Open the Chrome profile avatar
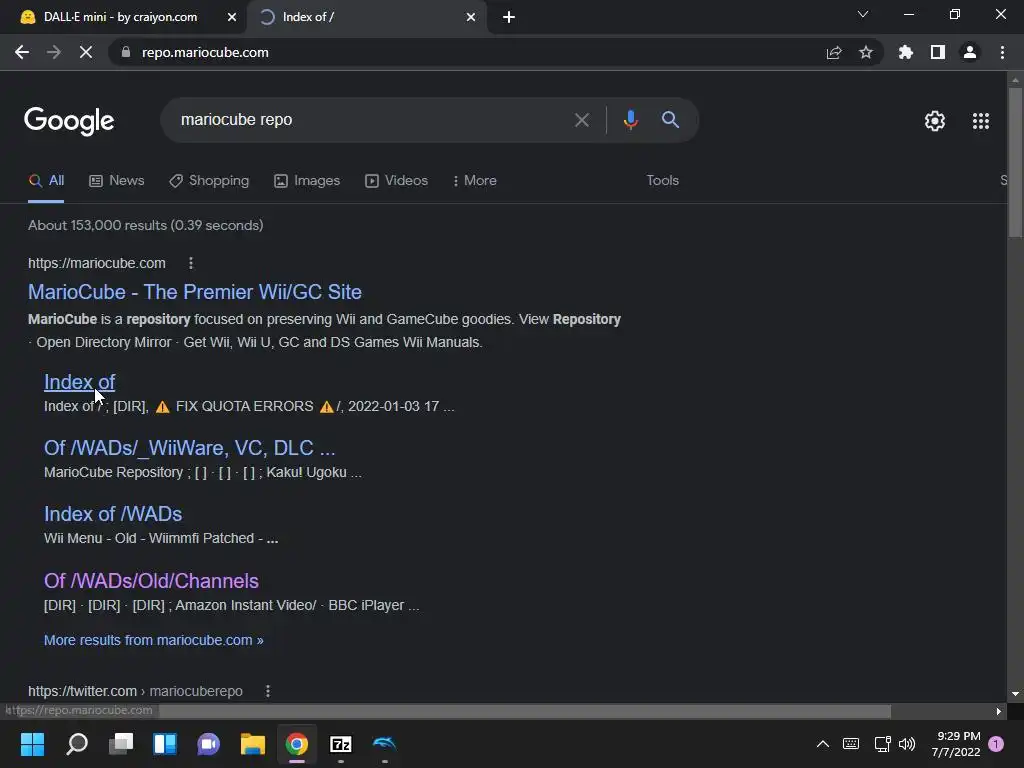1024x768 pixels. (x=970, y=52)
